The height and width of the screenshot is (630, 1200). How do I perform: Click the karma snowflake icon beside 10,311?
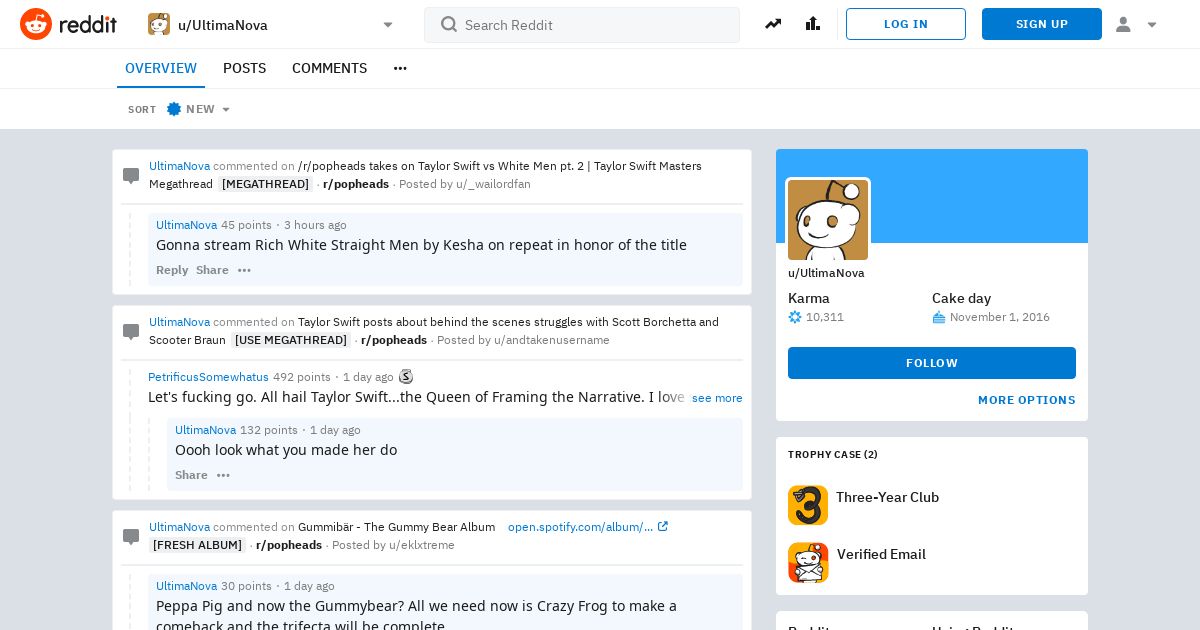pyautogui.click(x=795, y=317)
